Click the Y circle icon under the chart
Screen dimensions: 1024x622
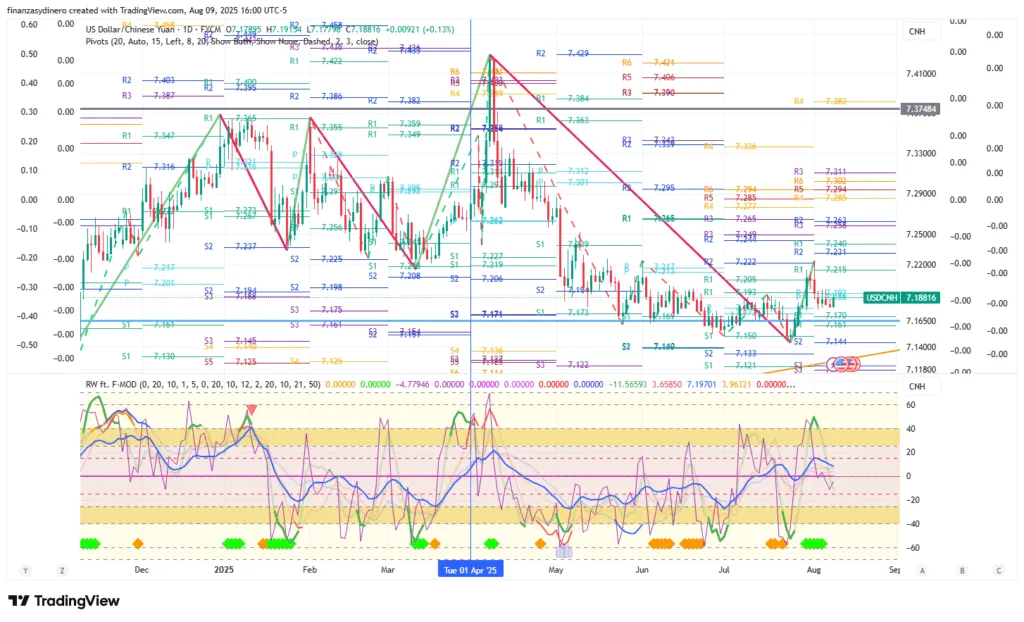click(x=25, y=570)
